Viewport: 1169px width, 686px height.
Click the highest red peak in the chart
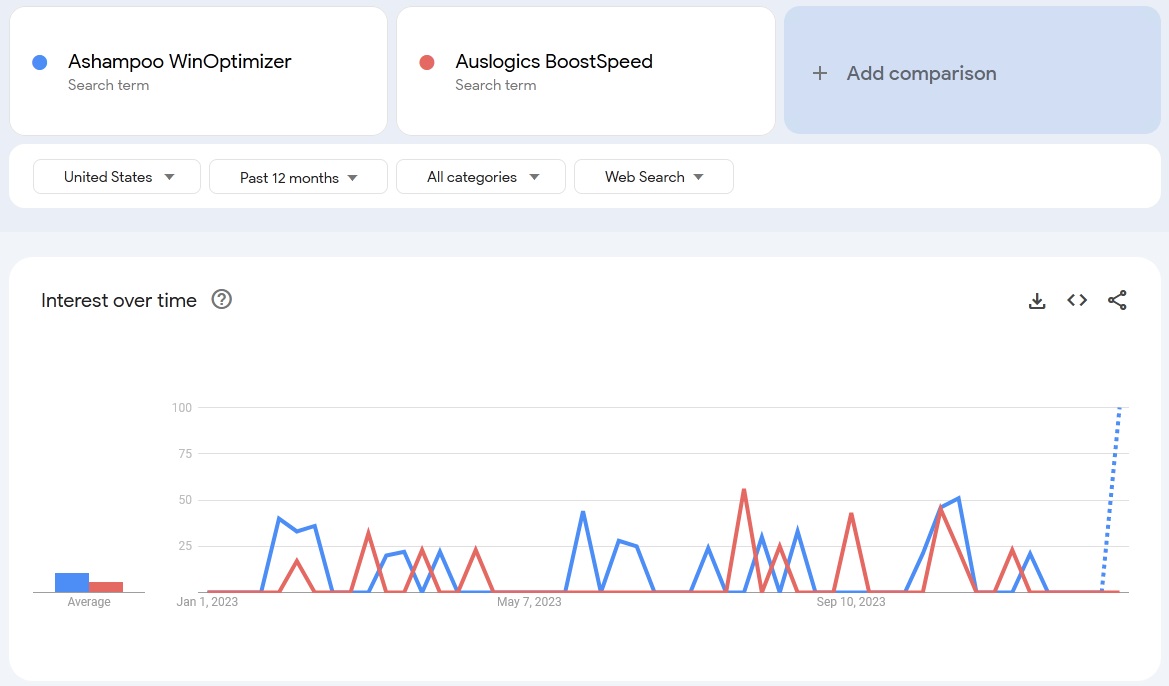[x=744, y=491]
